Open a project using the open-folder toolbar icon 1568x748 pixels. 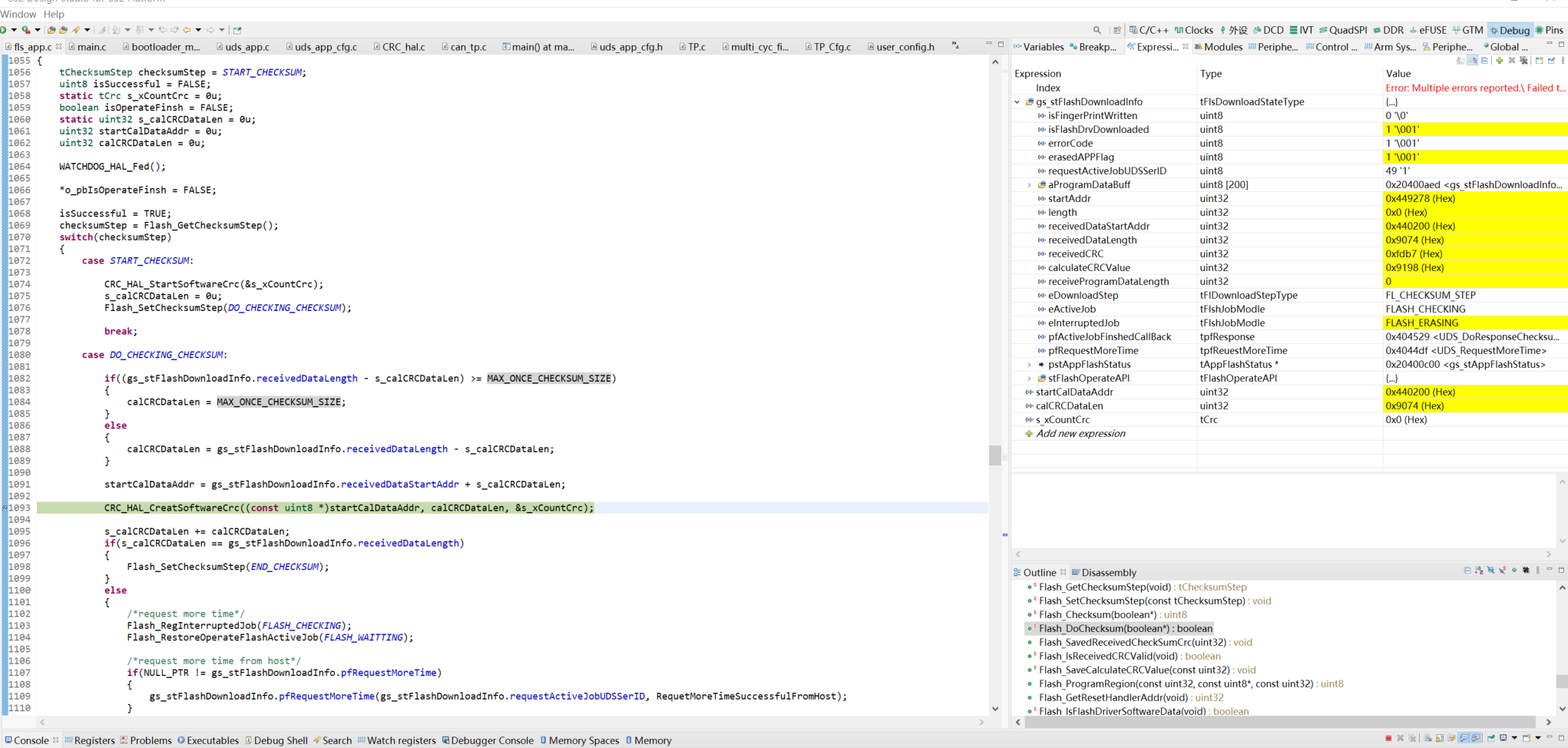coord(53,30)
